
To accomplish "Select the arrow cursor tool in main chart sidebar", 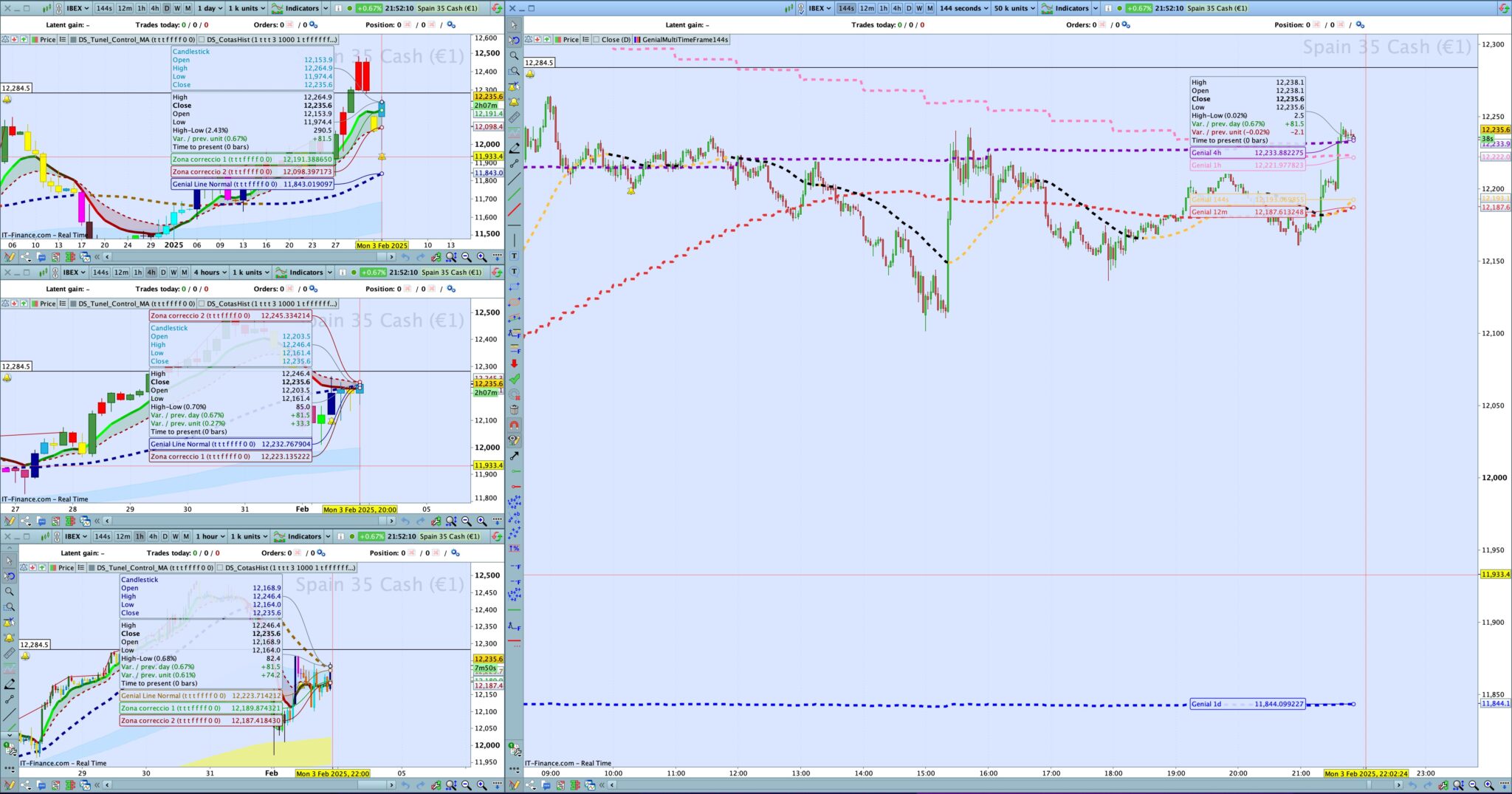I will point(514,25).
